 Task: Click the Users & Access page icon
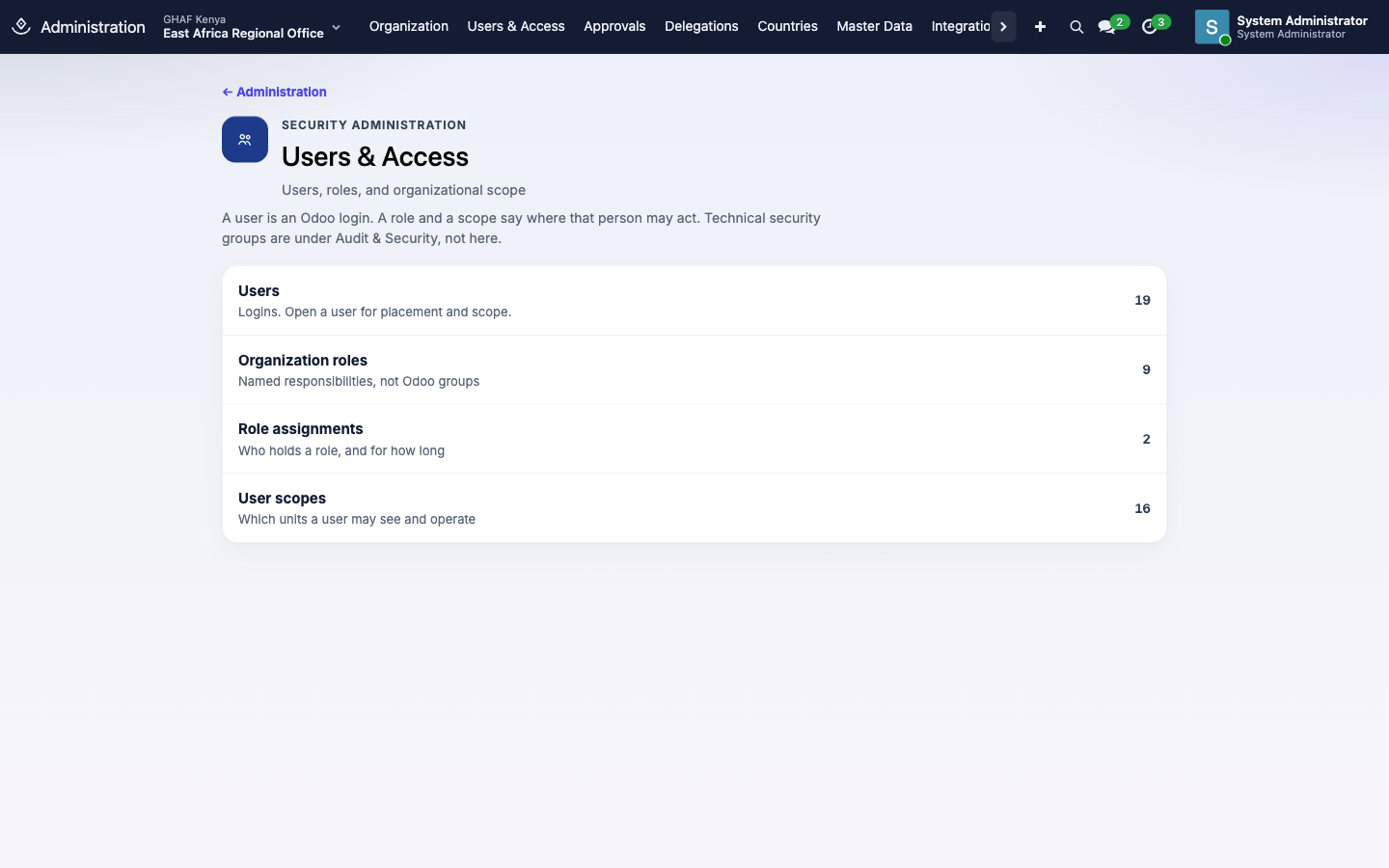(245, 140)
